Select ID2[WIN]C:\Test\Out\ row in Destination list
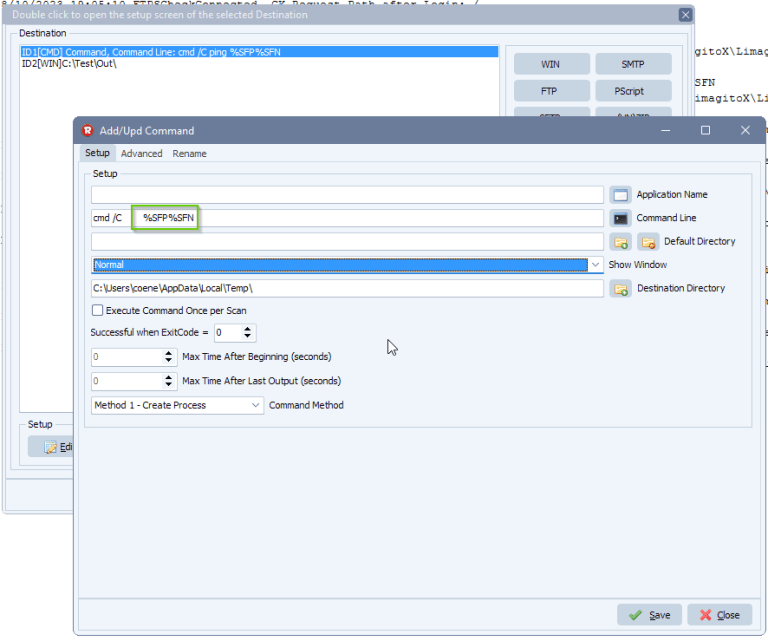768x641 pixels. 259,64
